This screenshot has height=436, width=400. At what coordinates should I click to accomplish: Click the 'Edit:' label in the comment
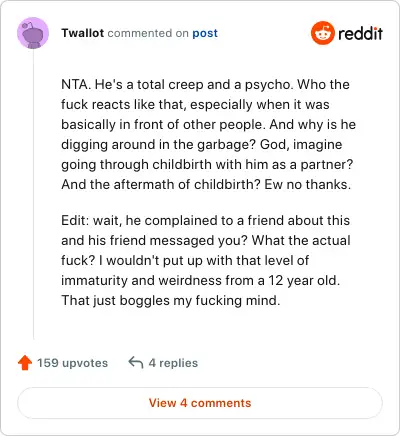coord(75,220)
